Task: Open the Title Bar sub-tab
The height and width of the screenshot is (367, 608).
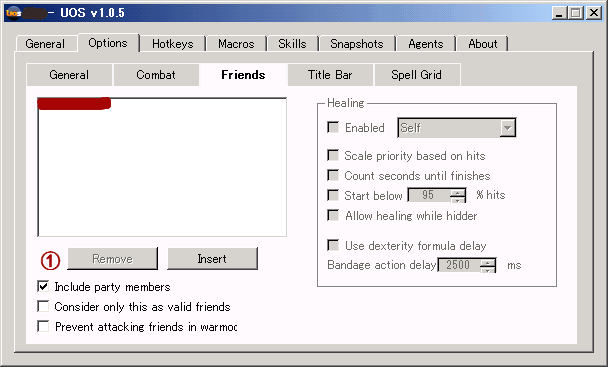Action: (x=330, y=74)
